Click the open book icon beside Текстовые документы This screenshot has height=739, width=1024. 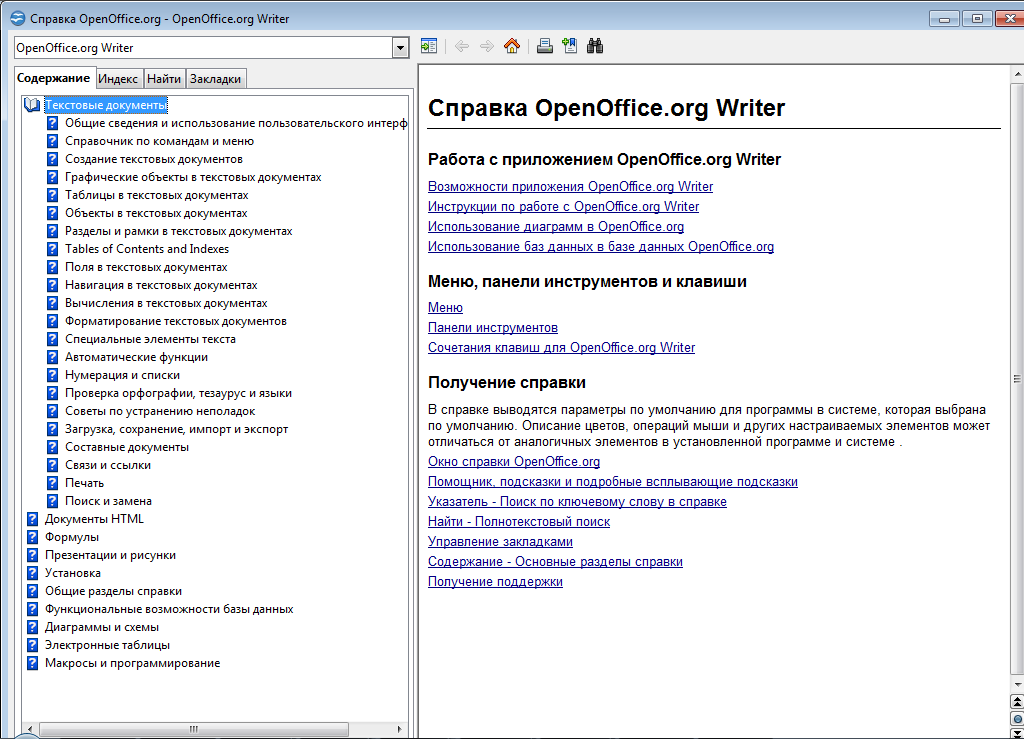[x=32, y=104]
